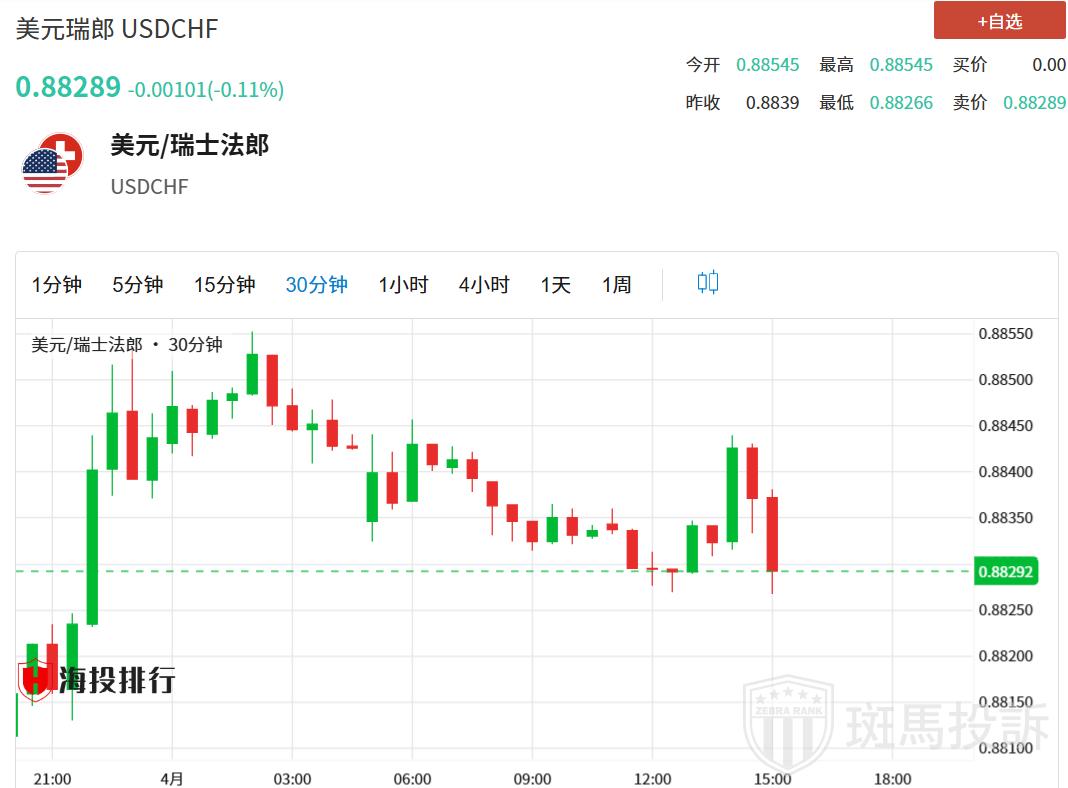
Task: Click the green 0.88292 current price label
Action: (x=1006, y=572)
